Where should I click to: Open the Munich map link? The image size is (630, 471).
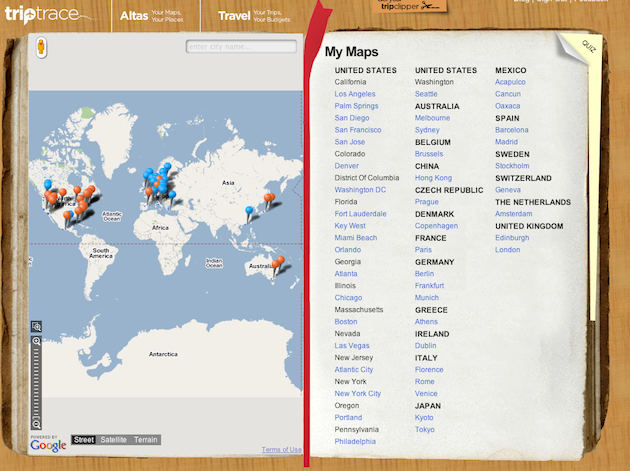pos(427,298)
